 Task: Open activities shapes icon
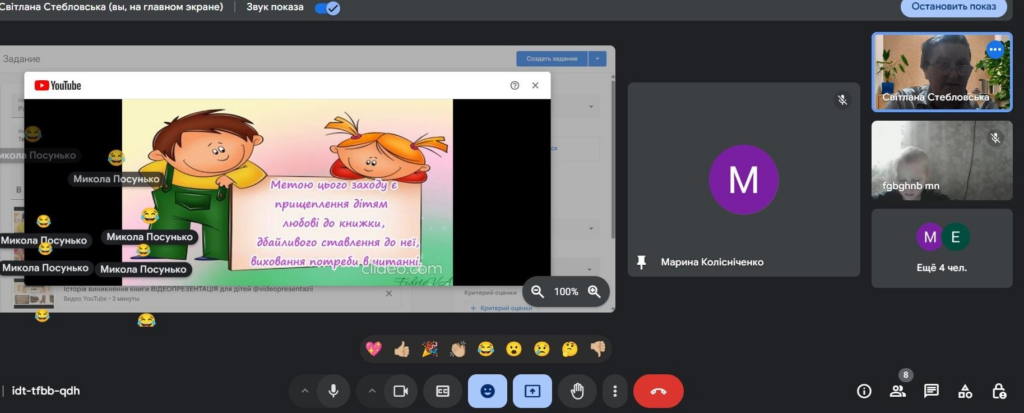coord(965,391)
